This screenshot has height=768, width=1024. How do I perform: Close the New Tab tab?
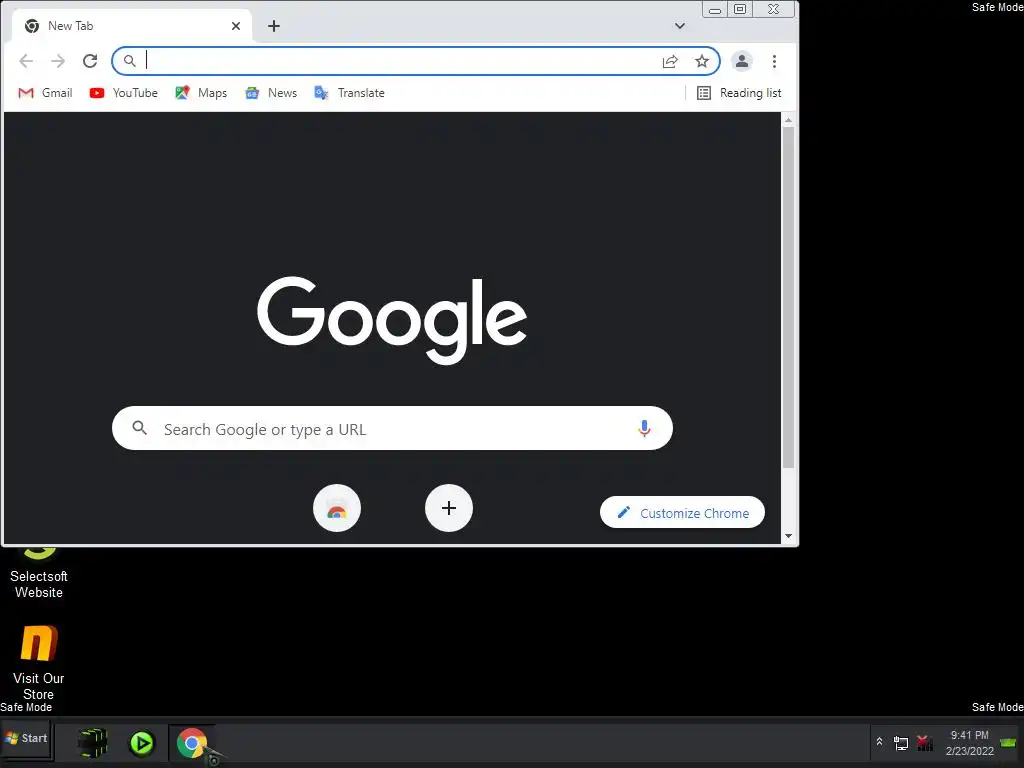pos(236,26)
